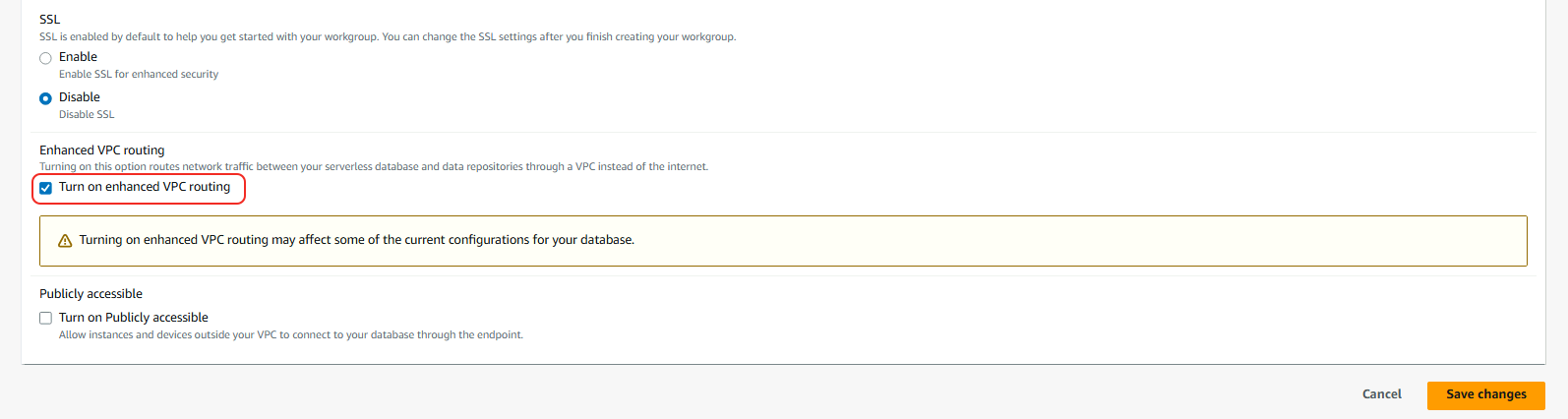
Task: Select the Enable SSL radio button
Action: [x=45, y=58]
